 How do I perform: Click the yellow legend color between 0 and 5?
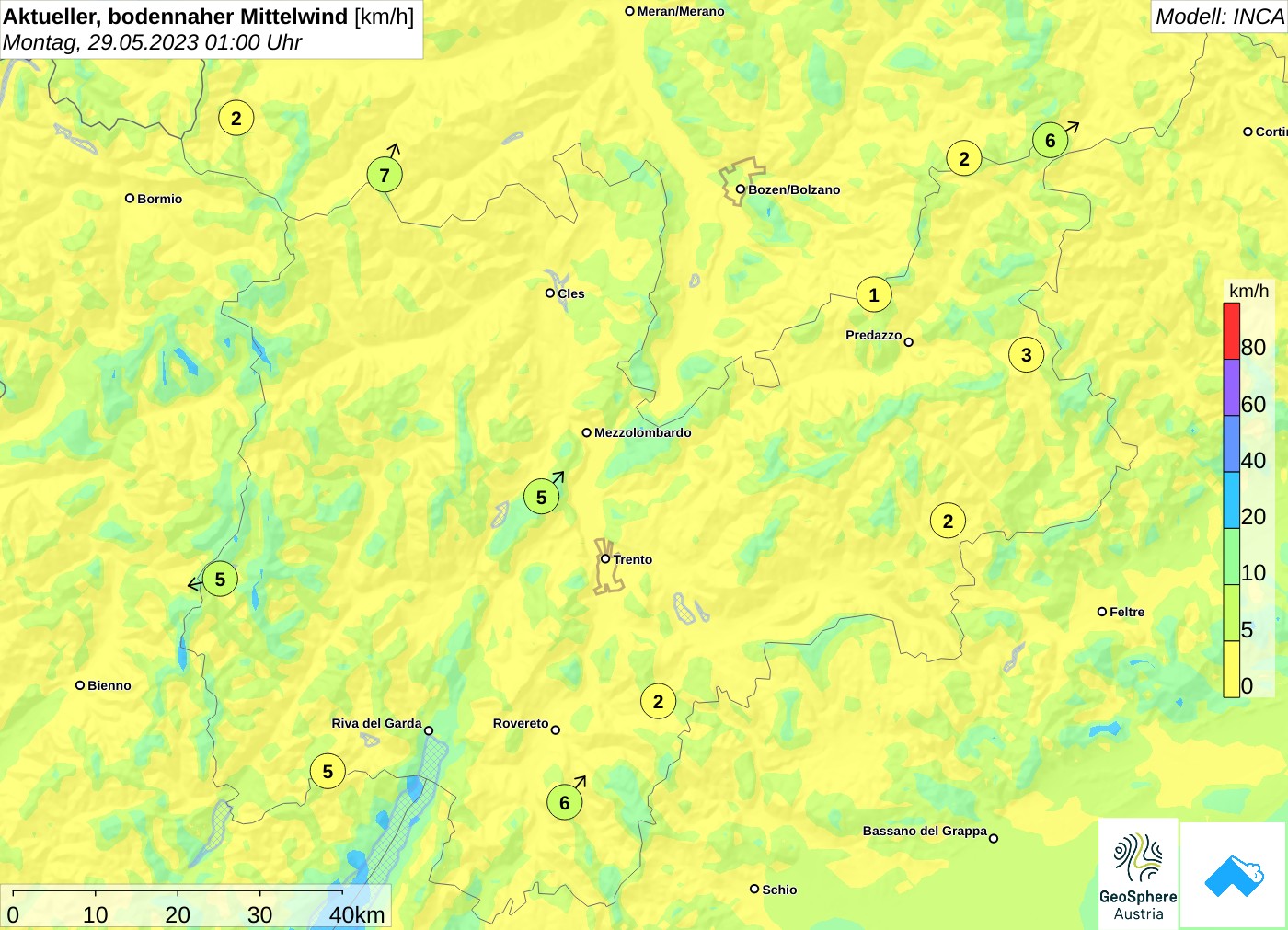point(1231,669)
